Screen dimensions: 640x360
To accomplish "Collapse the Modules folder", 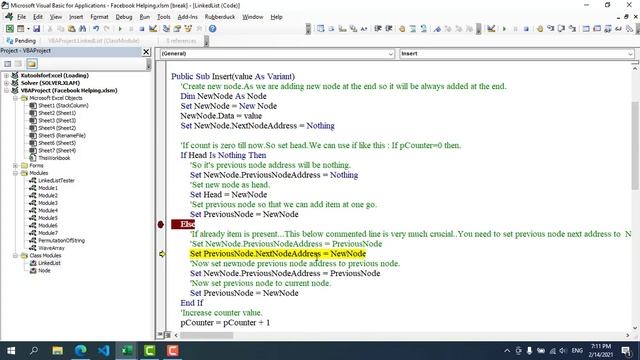I will [15, 173].
